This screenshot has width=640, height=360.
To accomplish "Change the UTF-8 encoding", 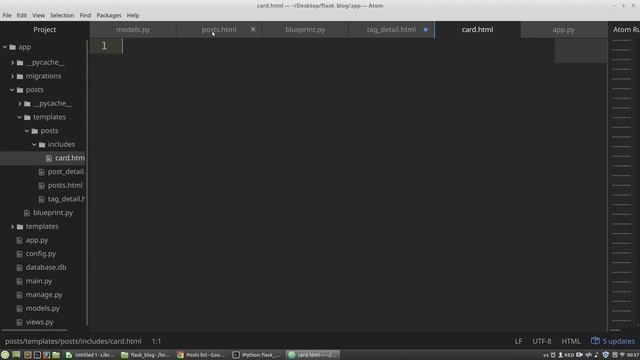I will coord(542,341).
